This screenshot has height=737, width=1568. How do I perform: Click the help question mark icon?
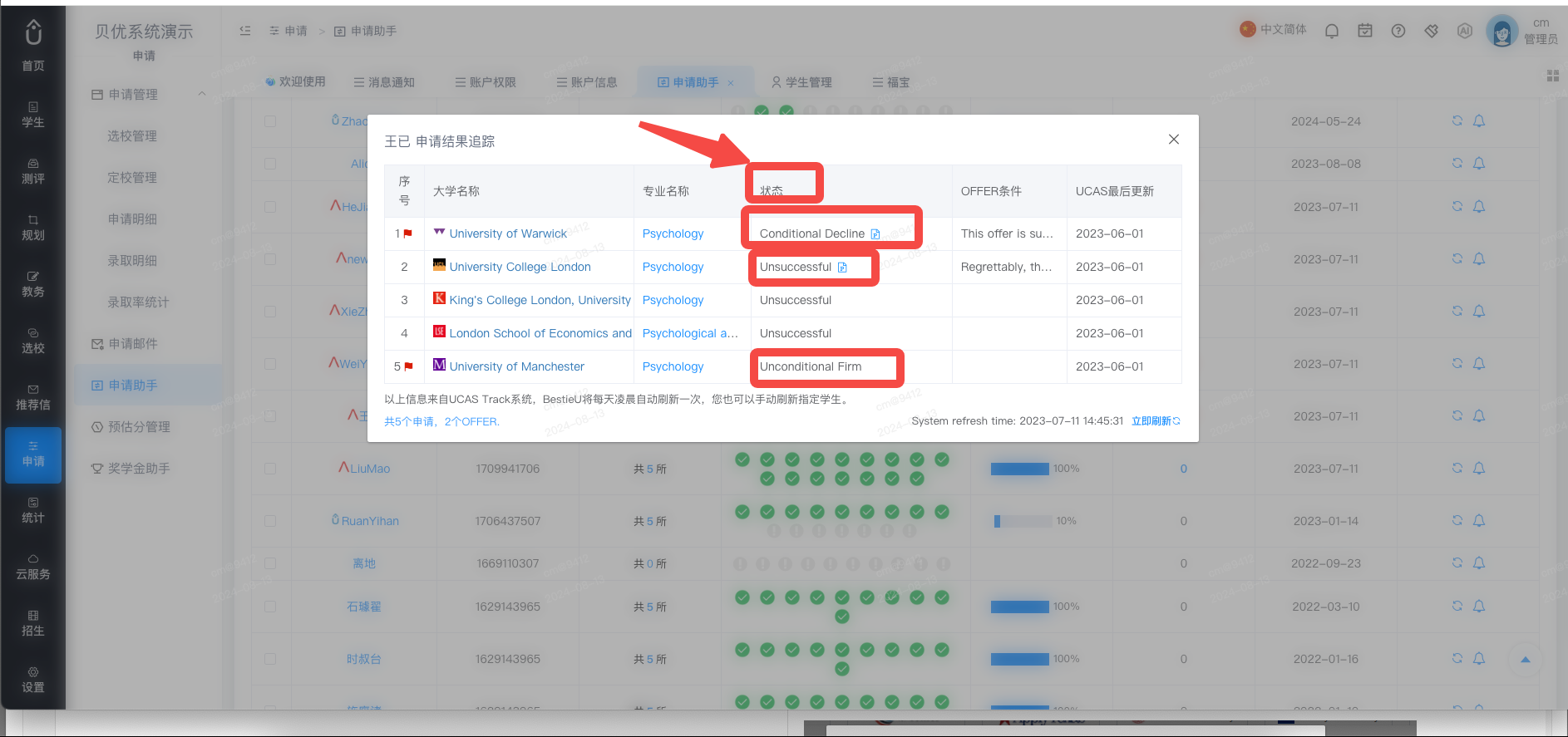tap(1398, 31)
